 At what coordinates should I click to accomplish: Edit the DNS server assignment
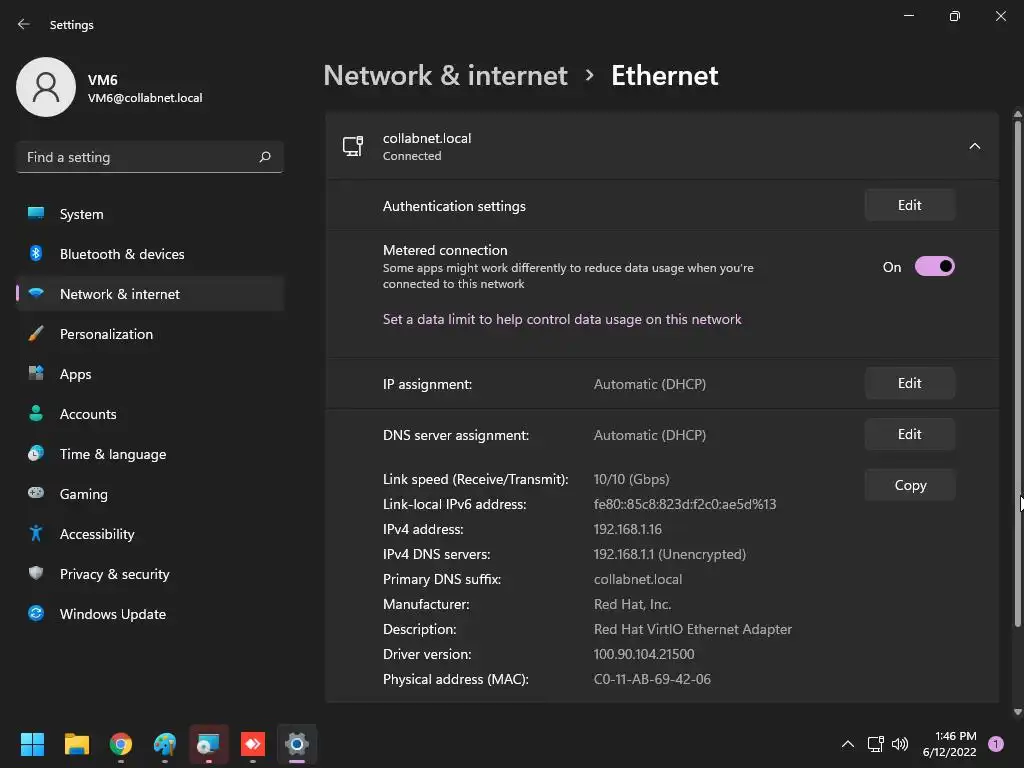click(909, 434)
